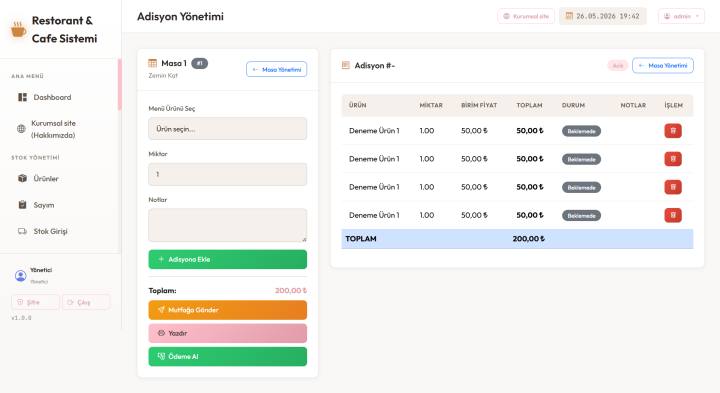Click the Adisyon Yönetimi page title
This screenshot has width=720, height=393.
(180, 17)
